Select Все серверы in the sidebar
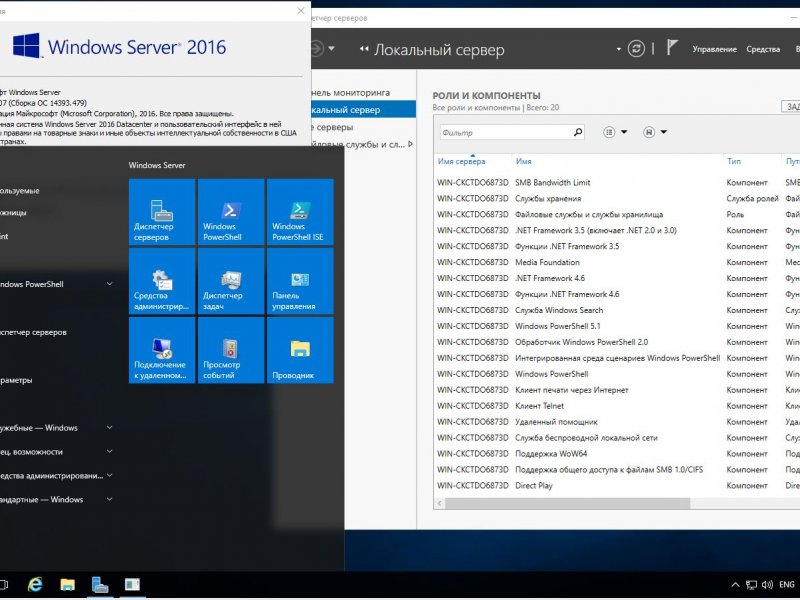Image resolution: width=800 pixels, height=600 pixels. pos(364,127)
